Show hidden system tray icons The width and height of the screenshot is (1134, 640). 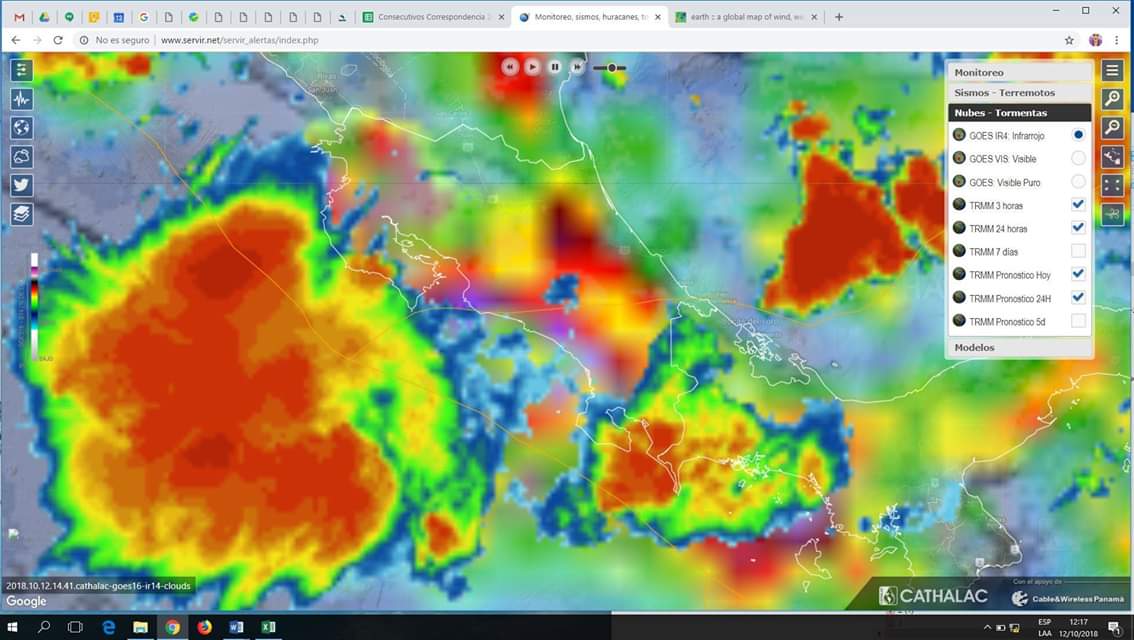click(x=988, y=627)
